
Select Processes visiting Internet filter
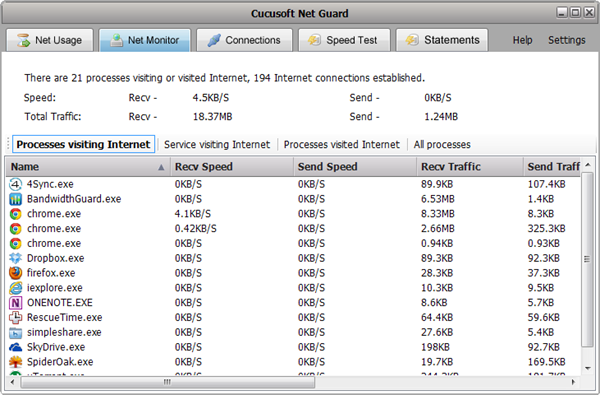83,144
